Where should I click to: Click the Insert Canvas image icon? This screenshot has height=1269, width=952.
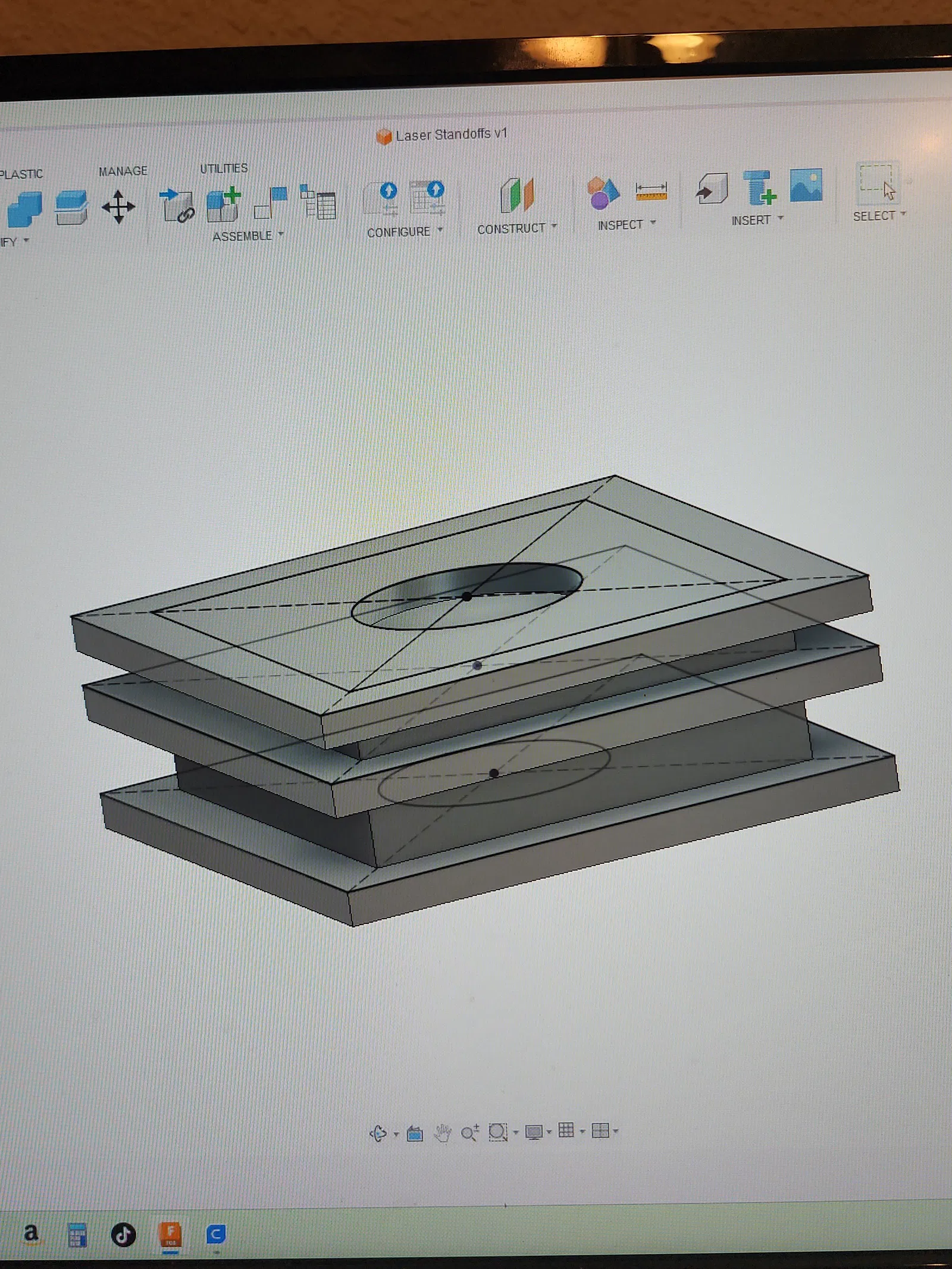point(806,185)
